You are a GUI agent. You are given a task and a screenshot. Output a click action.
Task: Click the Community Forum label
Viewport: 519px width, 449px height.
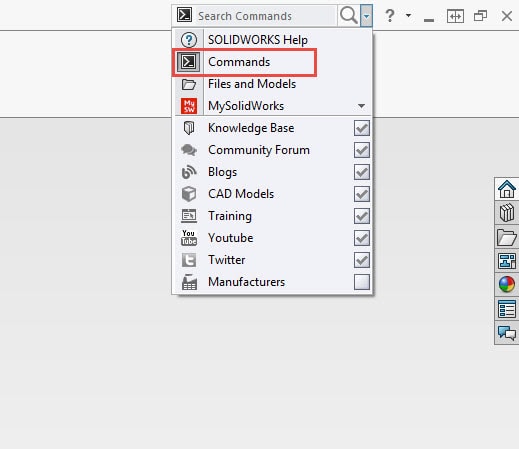[x=259, y=150]
